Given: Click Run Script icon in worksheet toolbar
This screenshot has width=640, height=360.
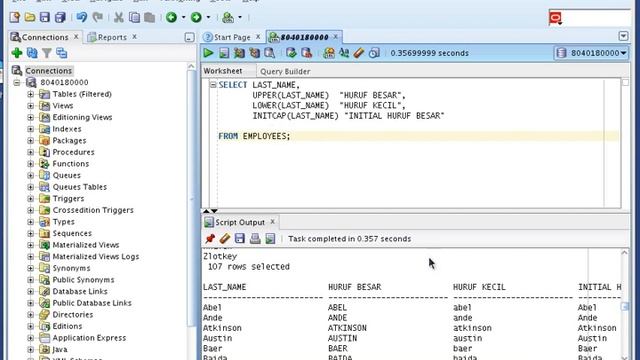Looking at the screenshot, I should [224, 53].
